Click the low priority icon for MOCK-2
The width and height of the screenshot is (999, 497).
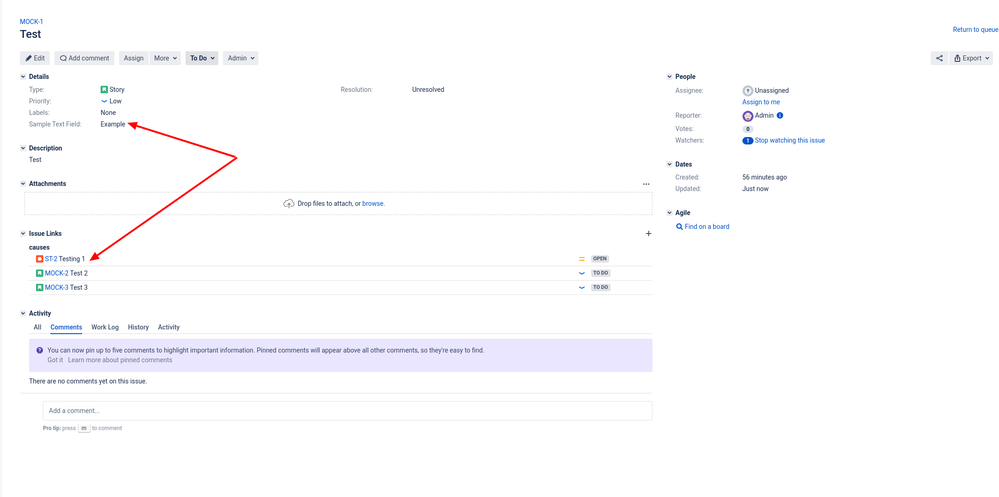(582, 273)
